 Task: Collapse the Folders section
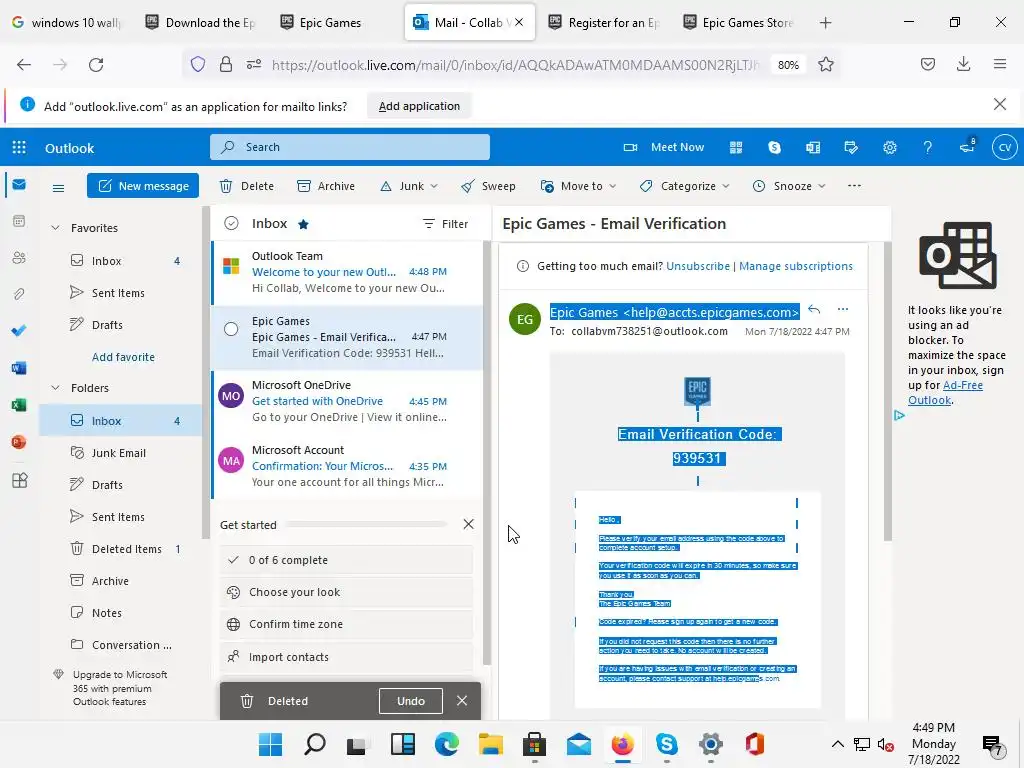point(56,388)
